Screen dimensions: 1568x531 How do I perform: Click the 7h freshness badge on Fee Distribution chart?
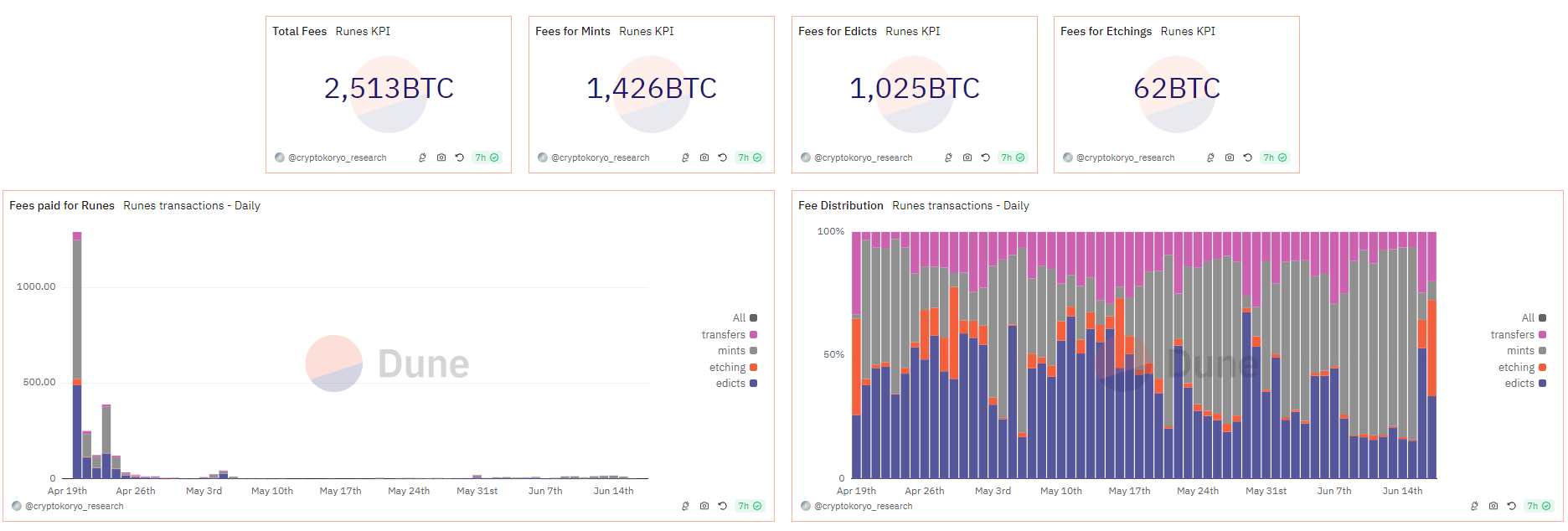[1539, 506]
